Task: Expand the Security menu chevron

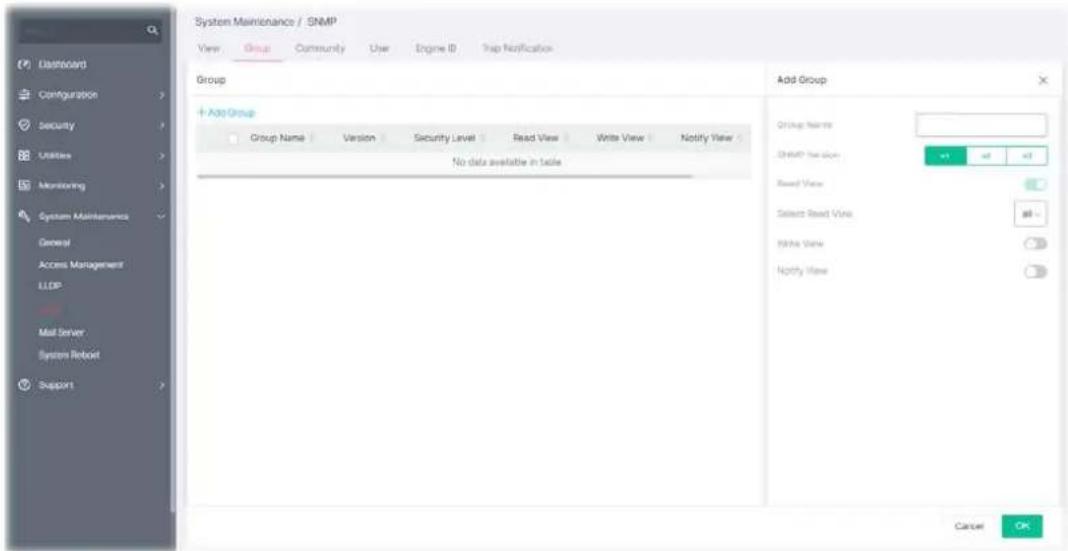Action: pos(162,125)
